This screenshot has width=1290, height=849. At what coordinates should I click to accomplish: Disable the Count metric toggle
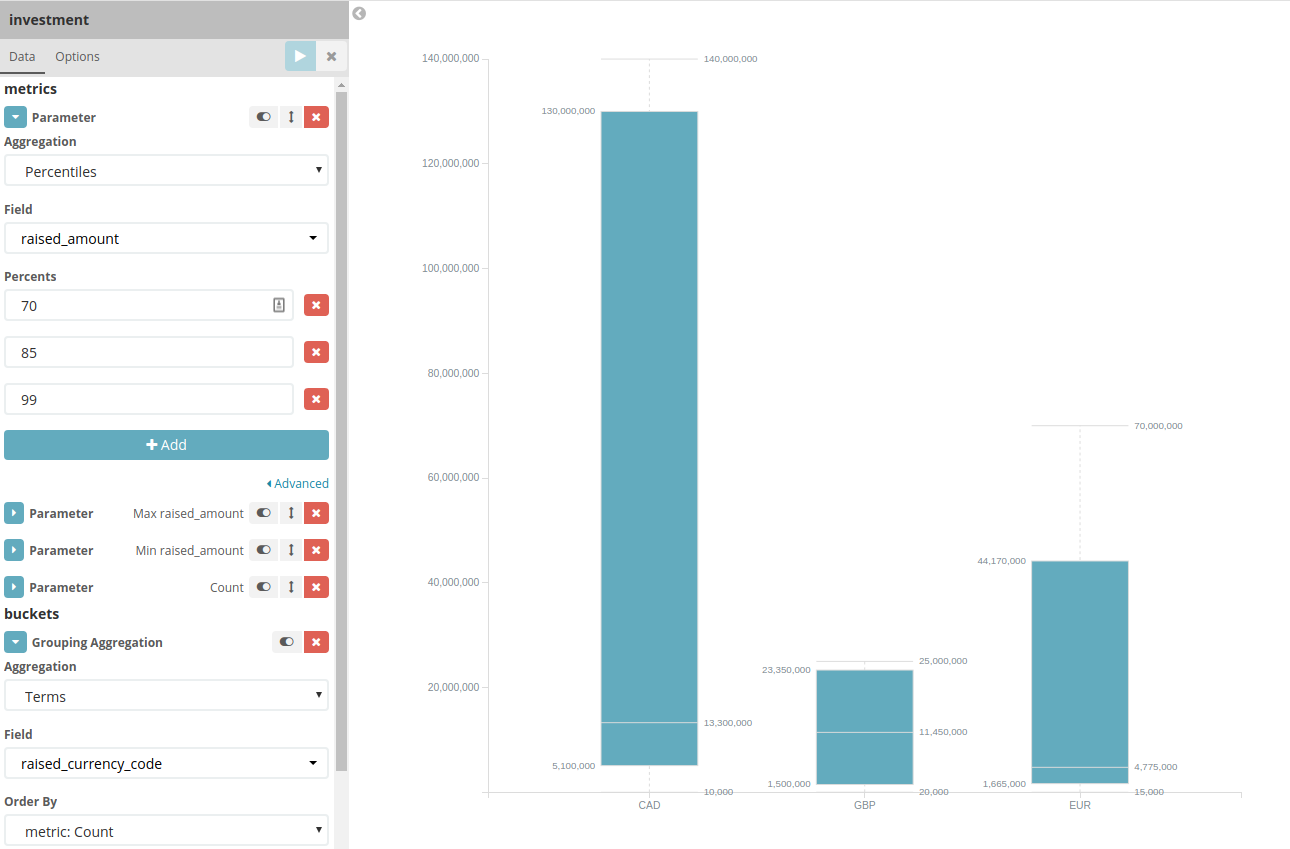263,587
